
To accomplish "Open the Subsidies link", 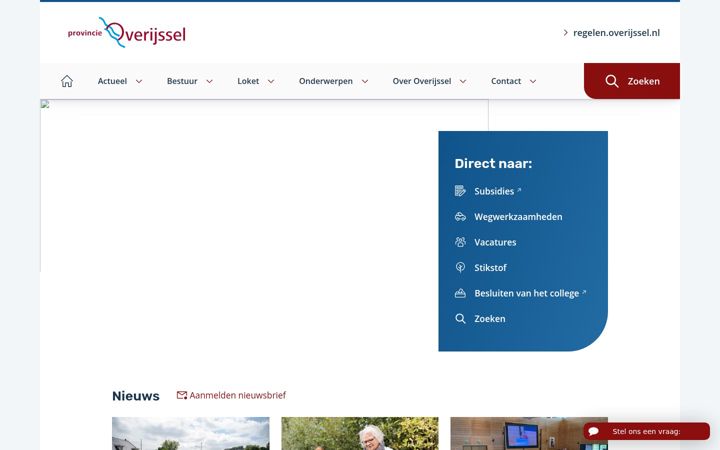I will (494, 191).
